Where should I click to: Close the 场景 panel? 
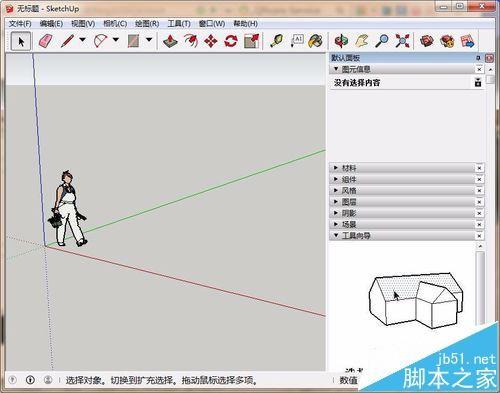click(479, 225)
